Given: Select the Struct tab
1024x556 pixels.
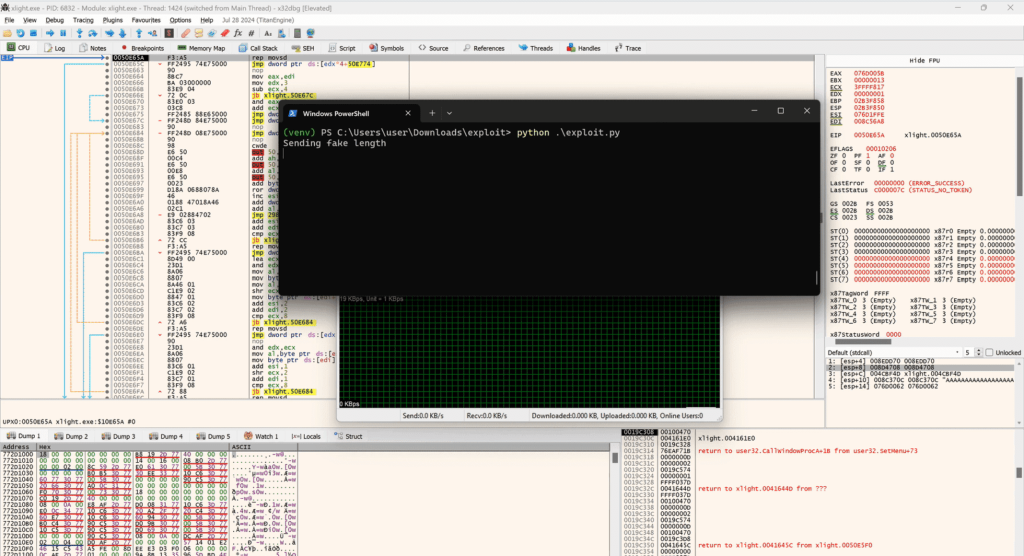Looking at the screenshot, I should pyautogui.click(x=348, y=436).
